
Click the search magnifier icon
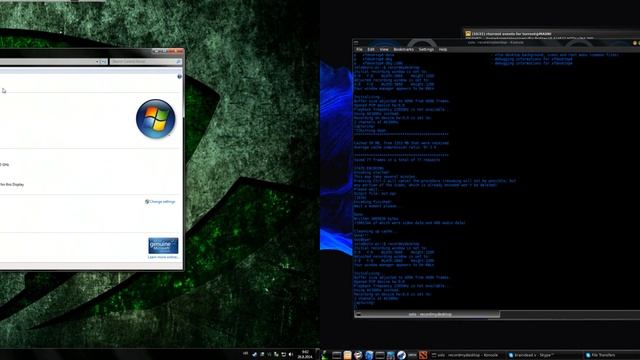[x=178, y=62]
